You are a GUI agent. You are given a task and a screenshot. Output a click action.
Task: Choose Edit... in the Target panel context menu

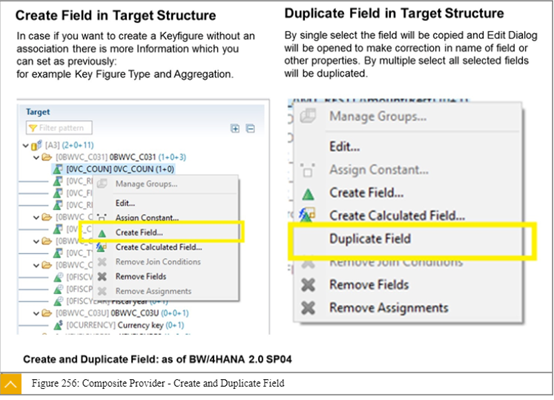[125, 203]
